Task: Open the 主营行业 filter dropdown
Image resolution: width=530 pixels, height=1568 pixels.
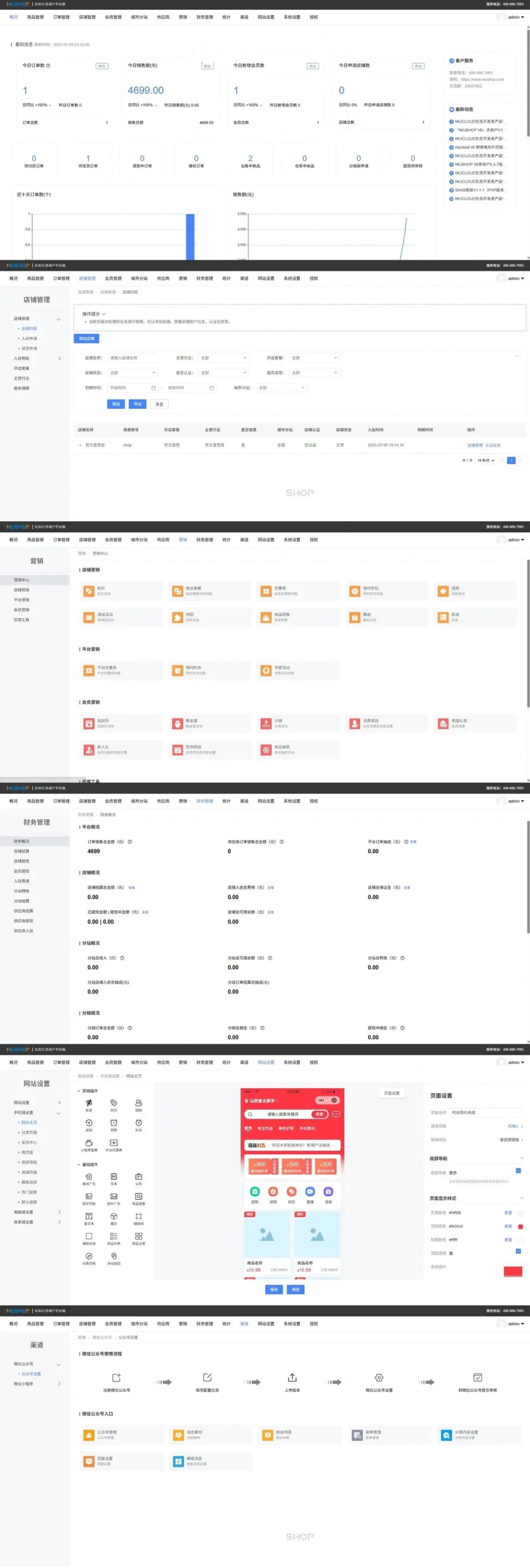Action: click(223, 358)
